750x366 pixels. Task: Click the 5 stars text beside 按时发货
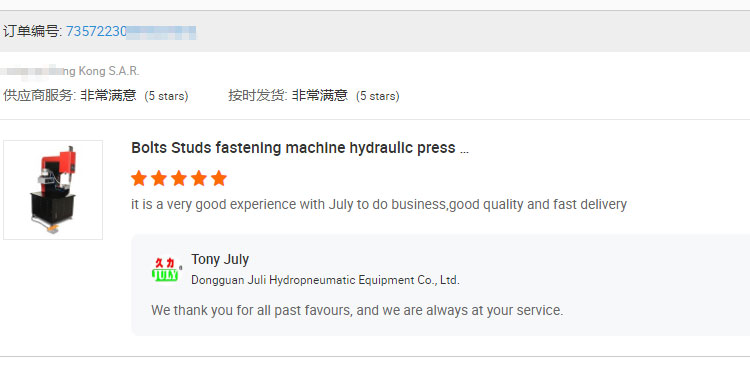click(378, 96)
